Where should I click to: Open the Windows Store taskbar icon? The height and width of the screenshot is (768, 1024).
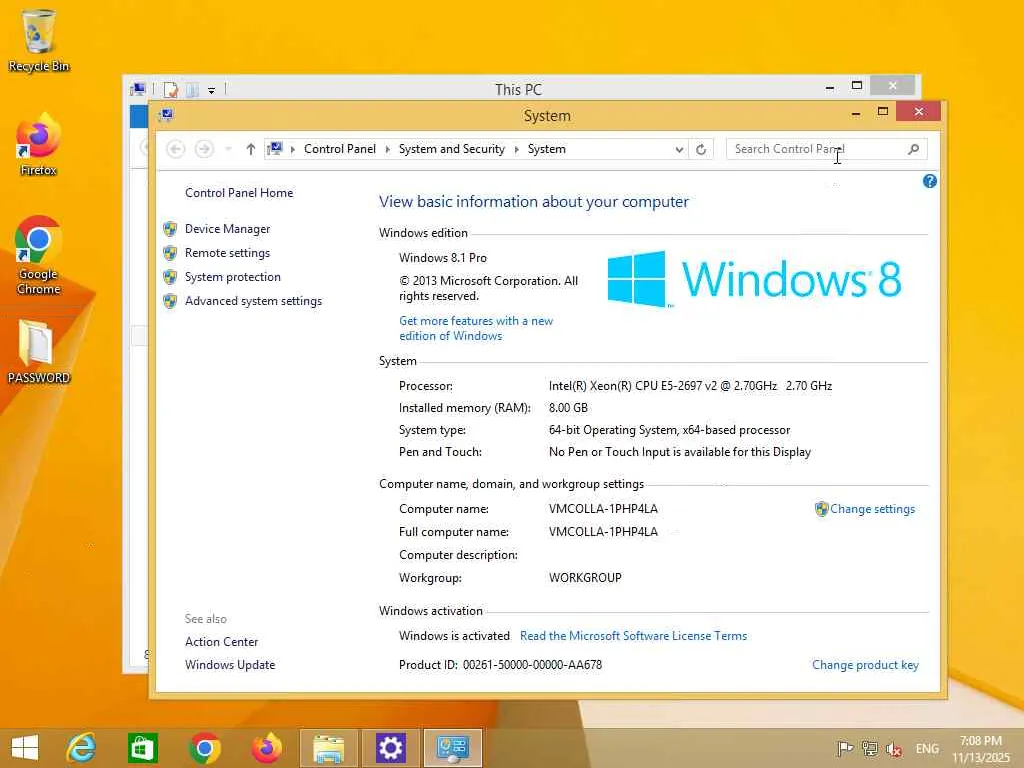pyautogui.click(x=142, y=748)
